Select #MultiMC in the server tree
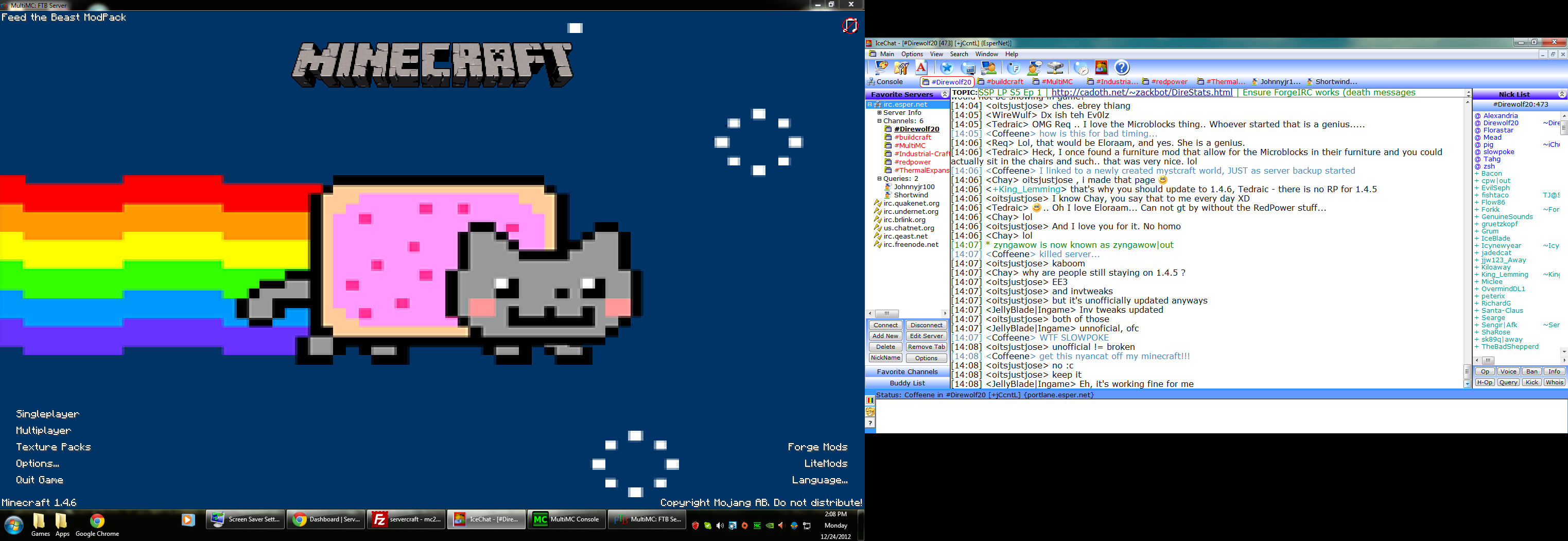 click(910, 146)
